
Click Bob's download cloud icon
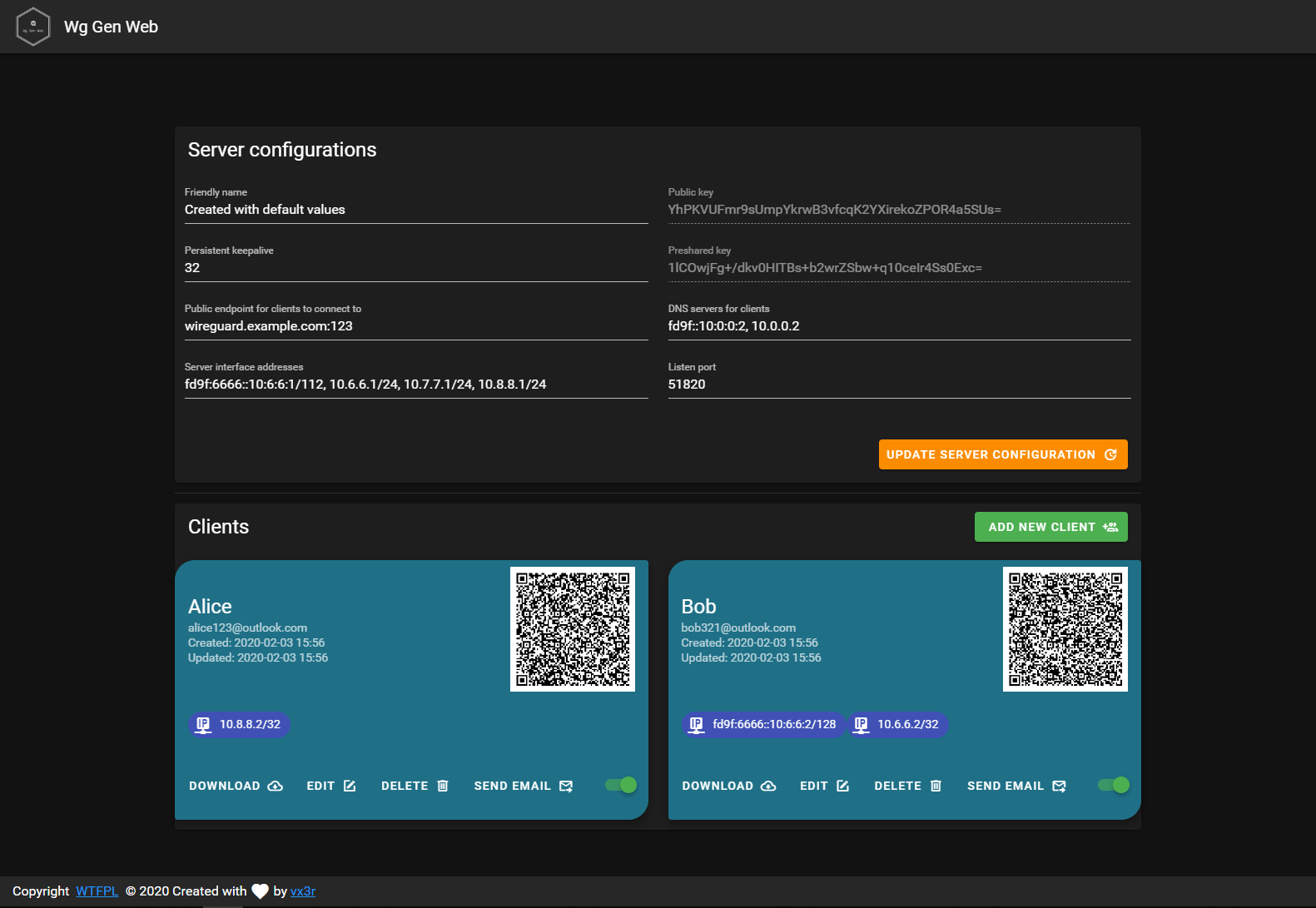[x=768, y=786]
